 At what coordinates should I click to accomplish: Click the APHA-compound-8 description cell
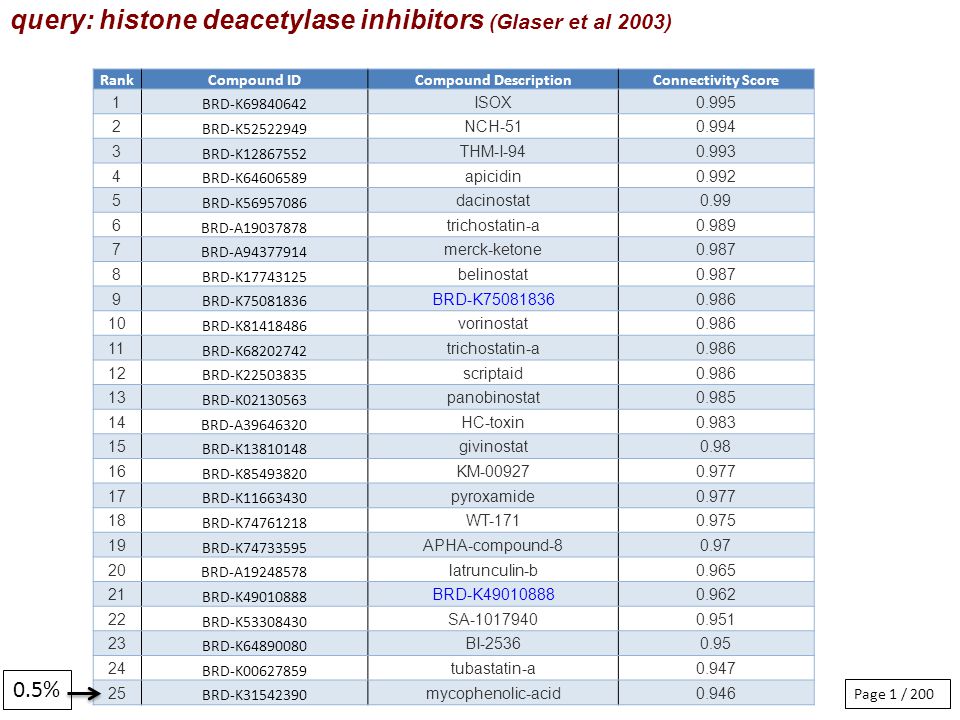493,545
